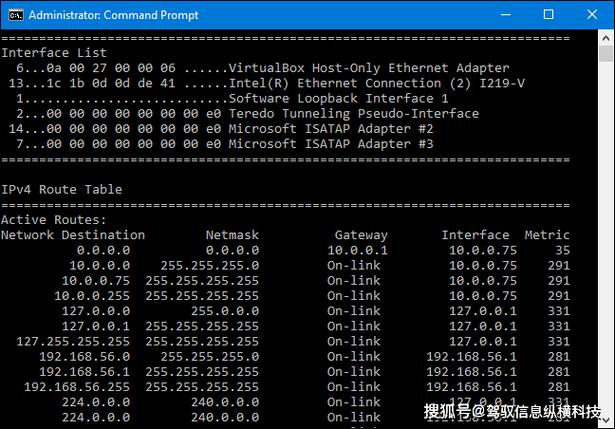Open the Command Prompt system menu icon

tap(16, 15)
